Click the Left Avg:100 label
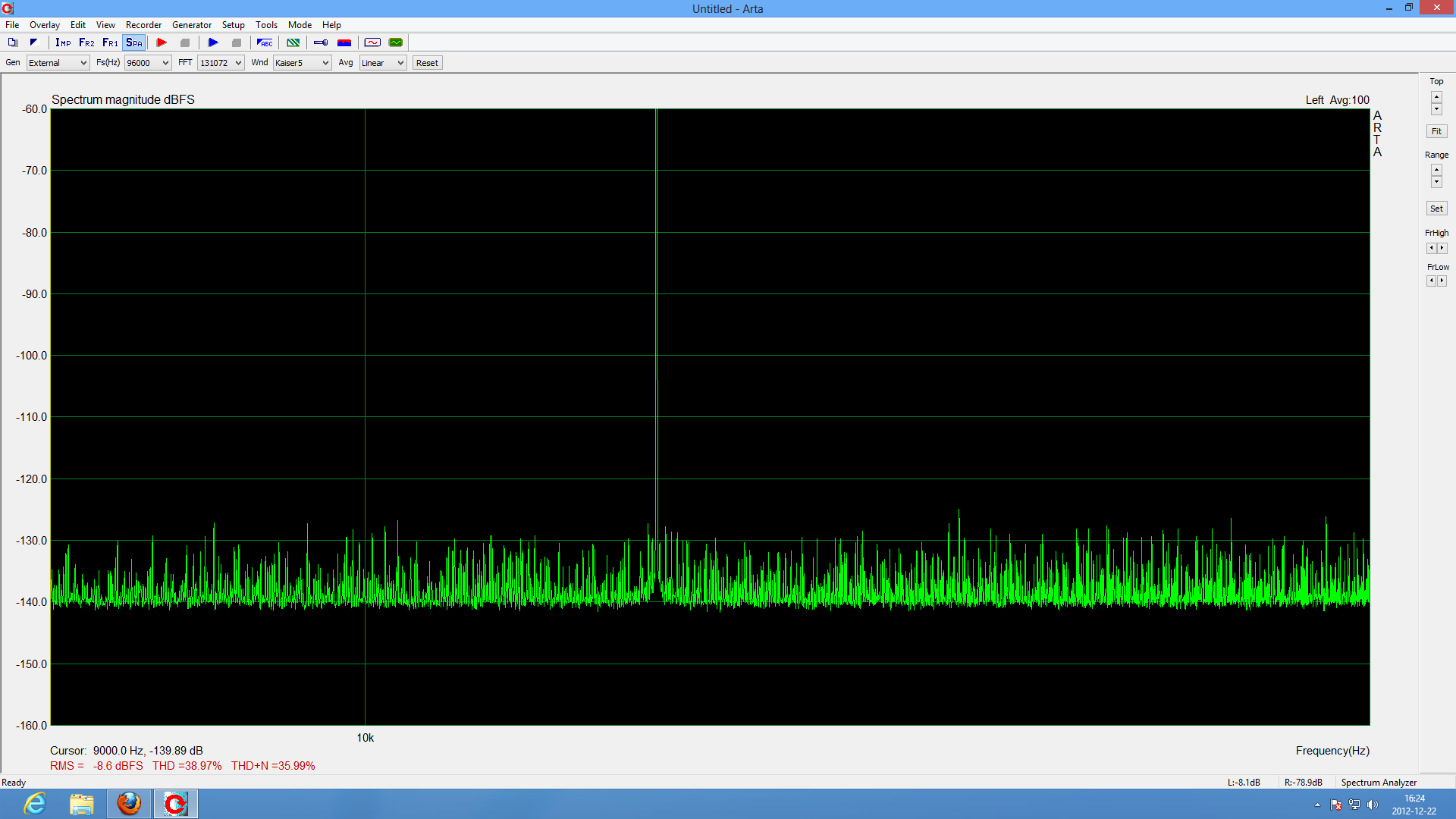This screenshot has height=819, width=1456. click(1338, 100)
